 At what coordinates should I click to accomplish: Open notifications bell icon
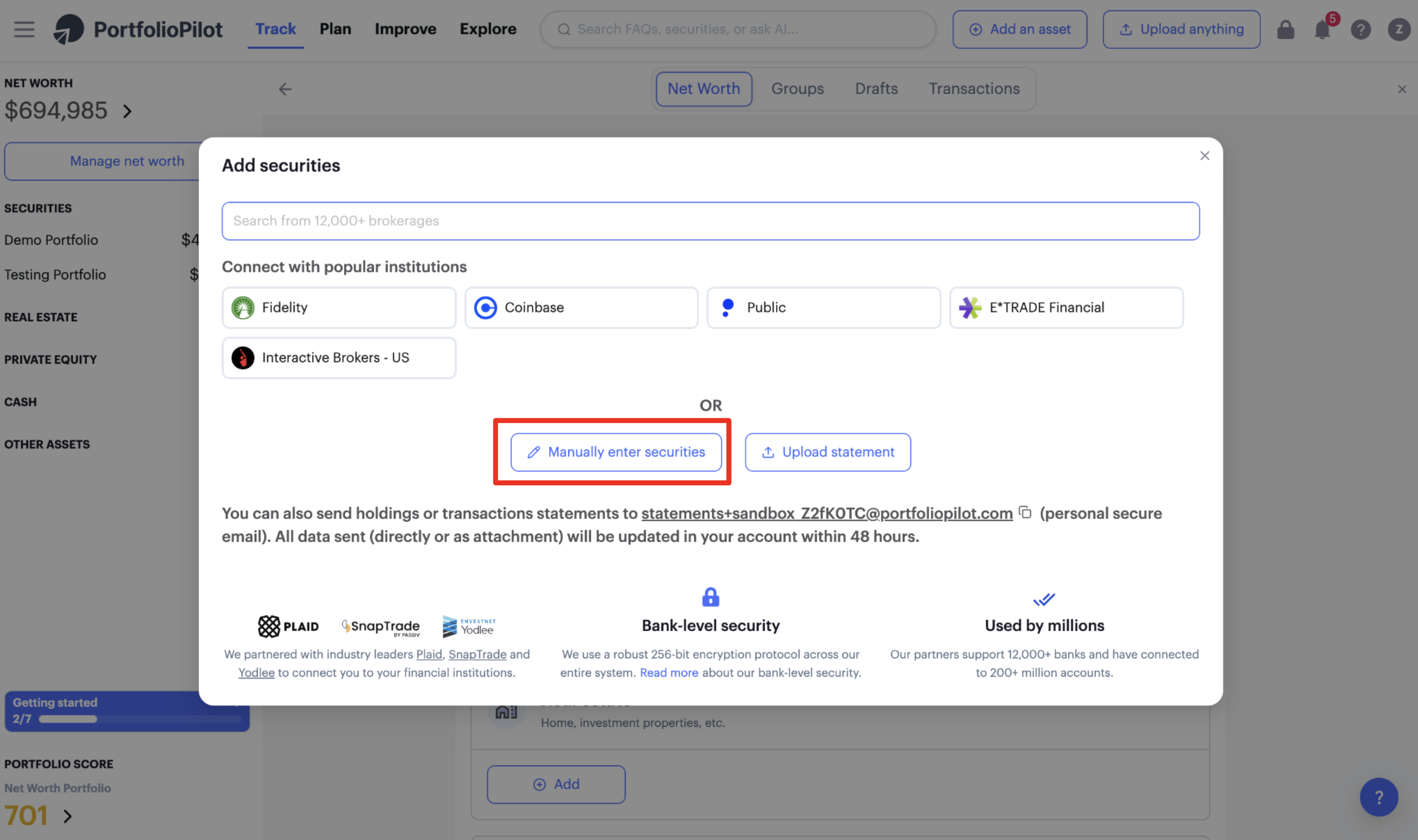click(x=1322, y=30)
